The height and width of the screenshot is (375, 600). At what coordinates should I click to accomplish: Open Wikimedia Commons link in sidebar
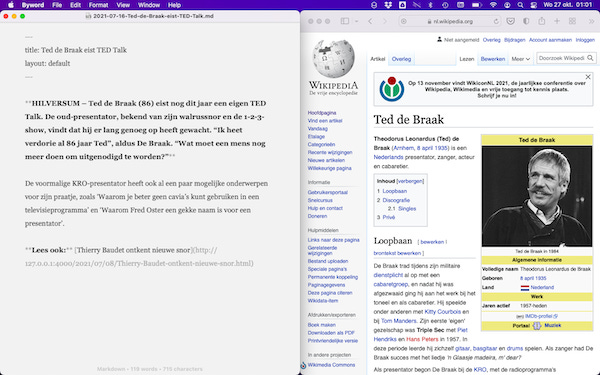click(x=331, y=365)
